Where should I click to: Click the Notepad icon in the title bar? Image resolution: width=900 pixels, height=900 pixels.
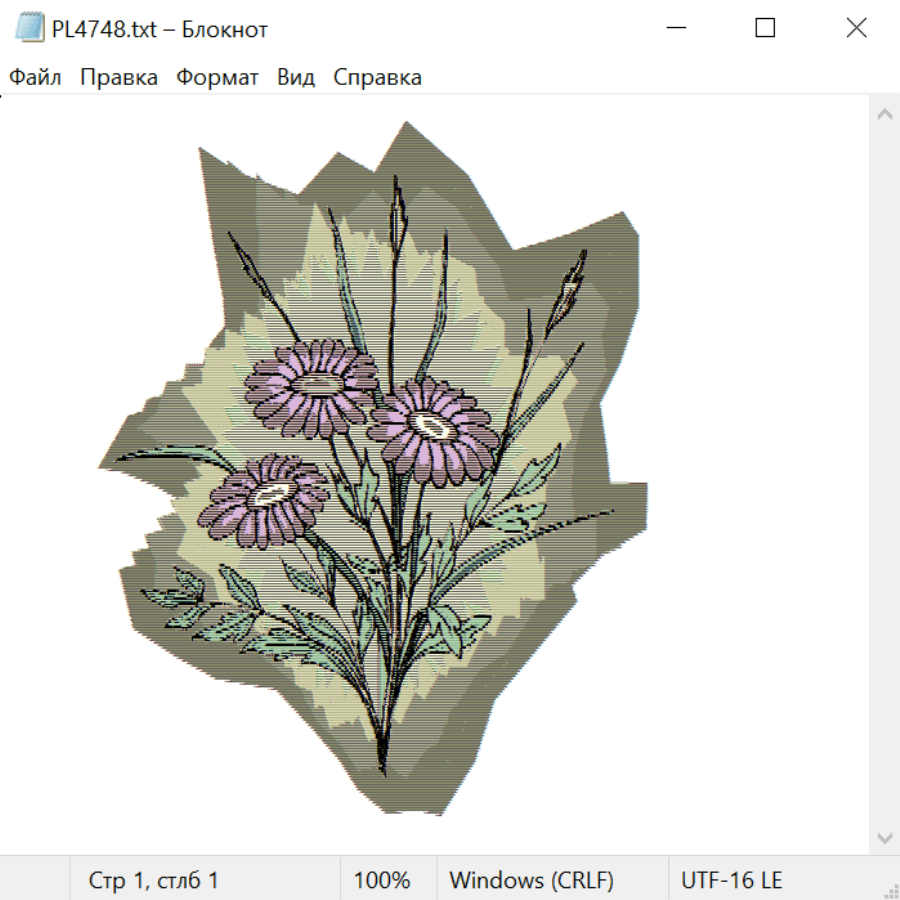coord(29,28)
